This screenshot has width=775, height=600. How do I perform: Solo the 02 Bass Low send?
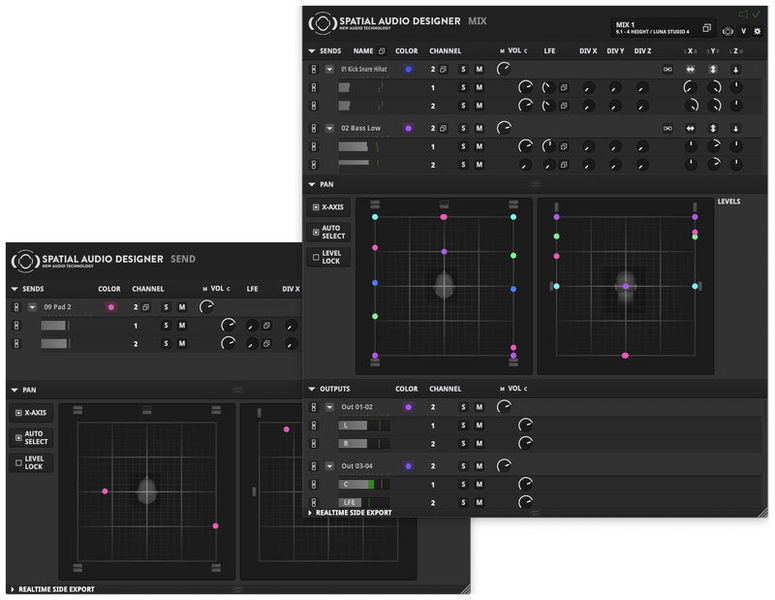[463, 129]
